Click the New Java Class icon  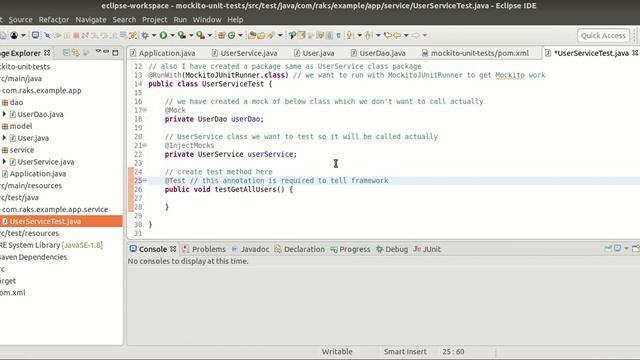pos(231,36)
